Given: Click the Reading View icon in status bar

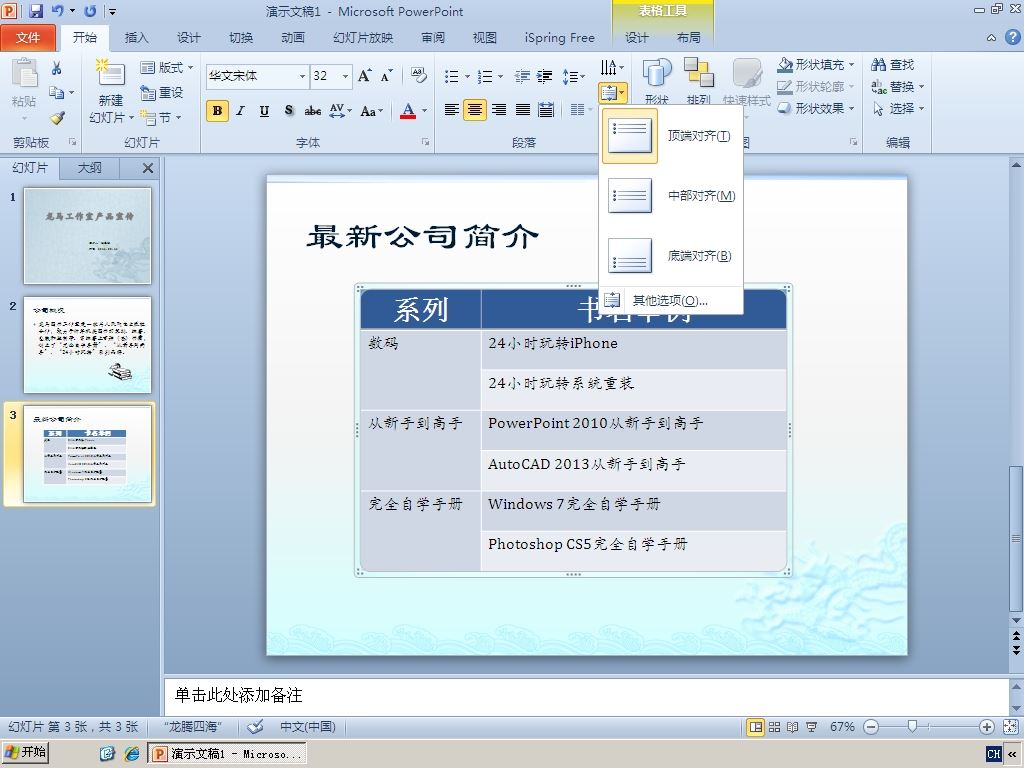Looking at the screenshot, I should 792,727.
